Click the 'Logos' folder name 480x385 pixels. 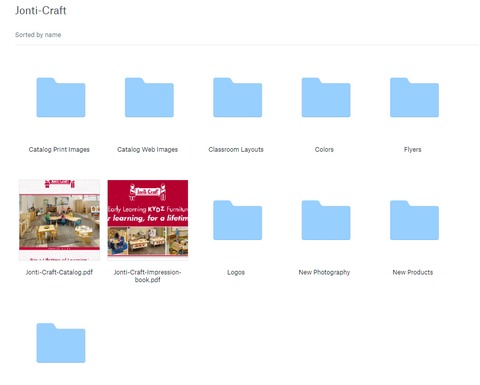(x=236, y=272)
